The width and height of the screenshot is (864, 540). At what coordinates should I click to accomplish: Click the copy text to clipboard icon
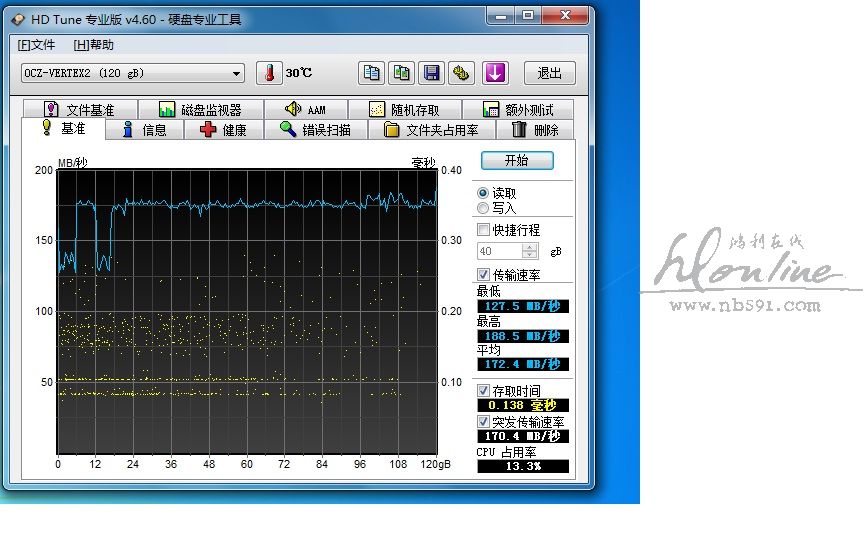coord(371,73)
